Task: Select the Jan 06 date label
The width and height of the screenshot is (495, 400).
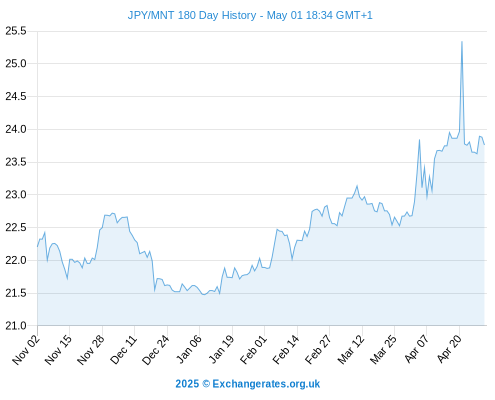Action: click(188, 350)
